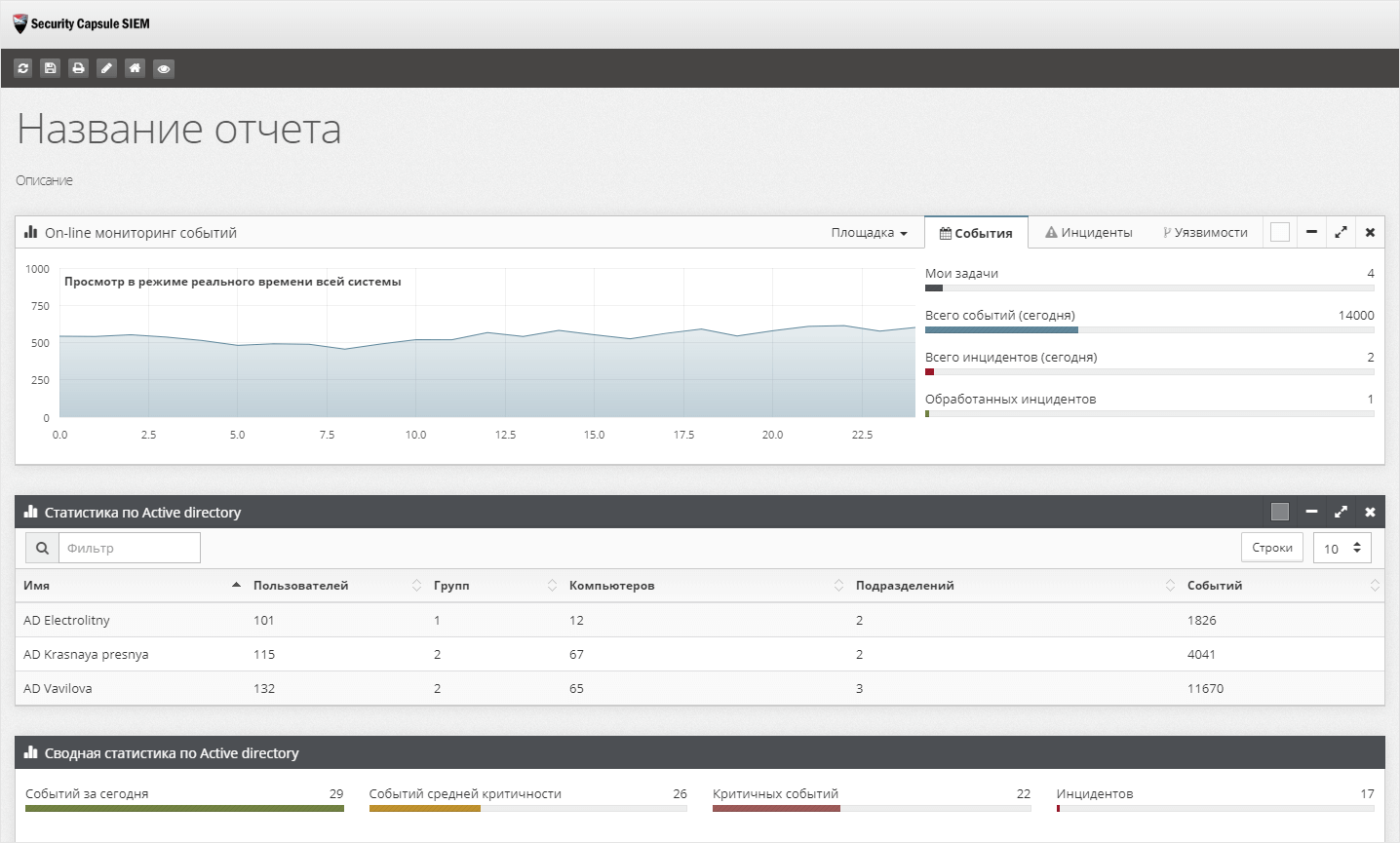The image size is (1400, 843).
Task: Close the Статистика по Active directory panel
Action: (1370, 512)
